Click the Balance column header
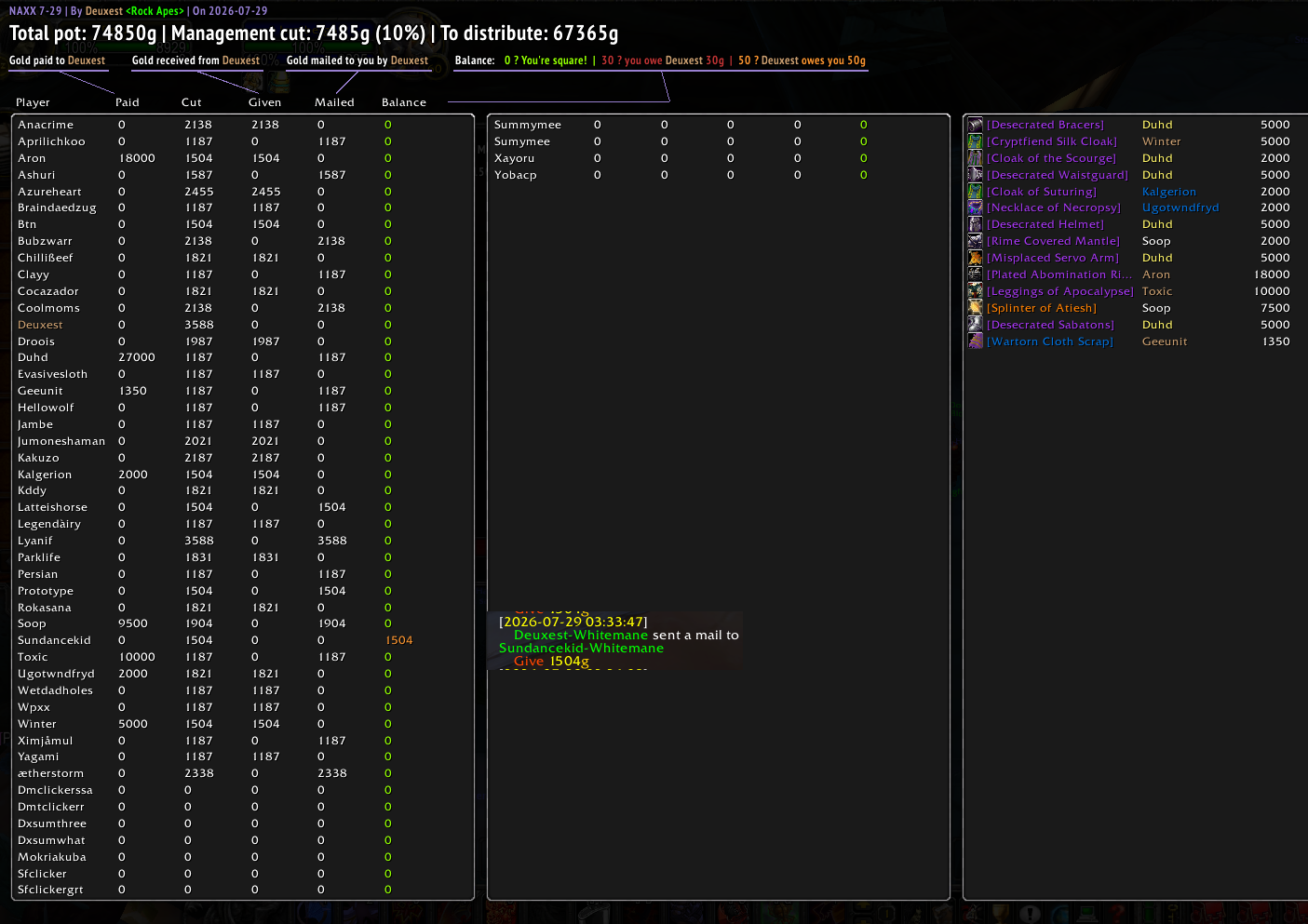 tap(404, 102)
